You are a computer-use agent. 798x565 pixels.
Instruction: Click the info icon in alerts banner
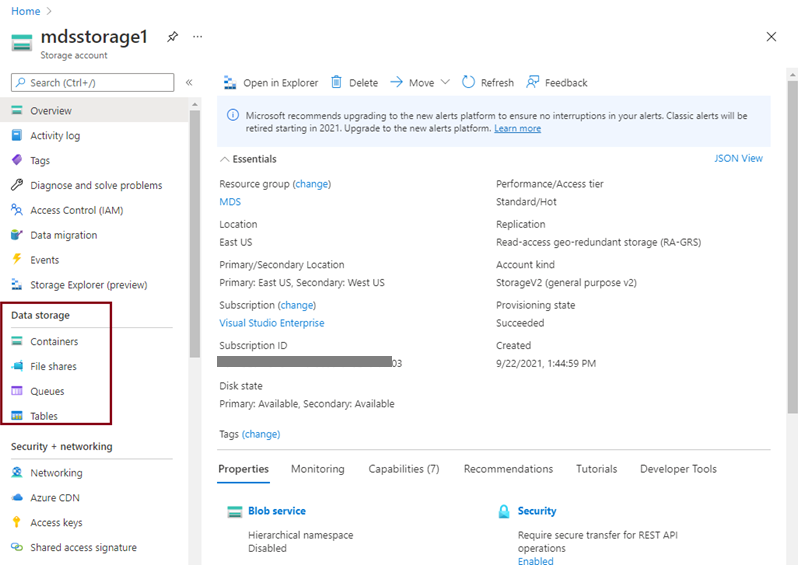tap(233, 115)
